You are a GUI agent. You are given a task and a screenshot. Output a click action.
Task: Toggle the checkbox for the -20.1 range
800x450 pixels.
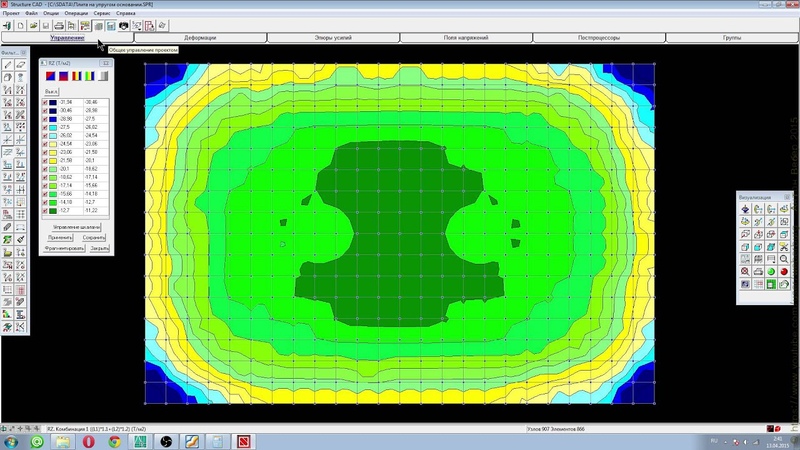pyautogui.click(x=45, y=169)
